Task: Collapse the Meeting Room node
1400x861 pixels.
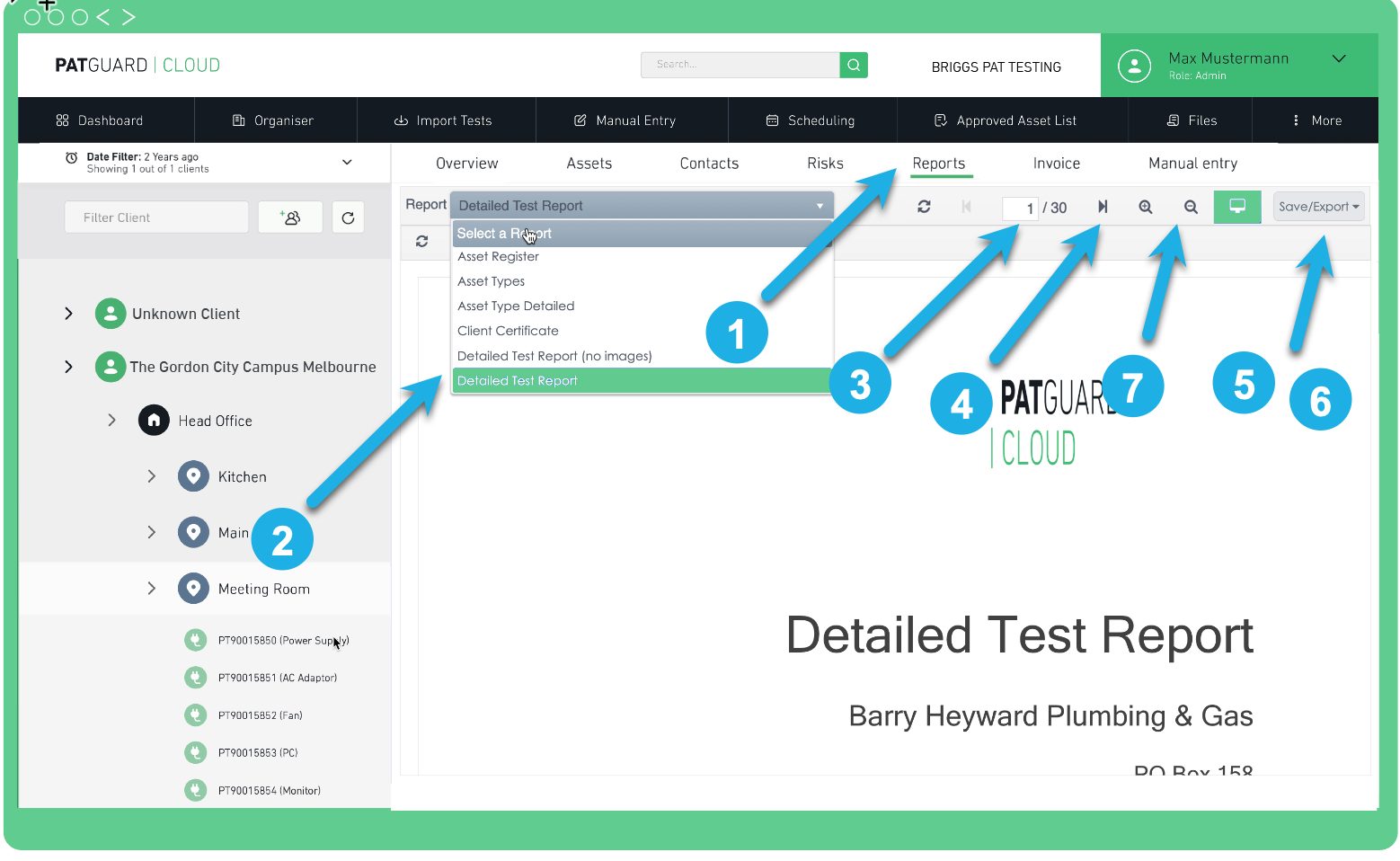Action: 151,589
